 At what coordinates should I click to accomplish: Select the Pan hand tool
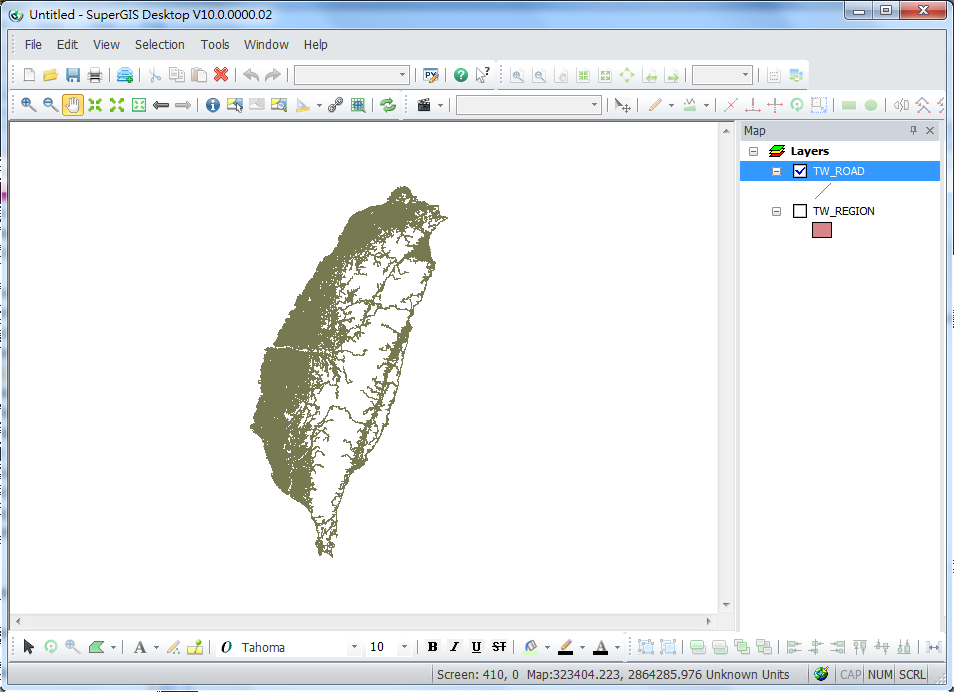click(x=73, y=105)
